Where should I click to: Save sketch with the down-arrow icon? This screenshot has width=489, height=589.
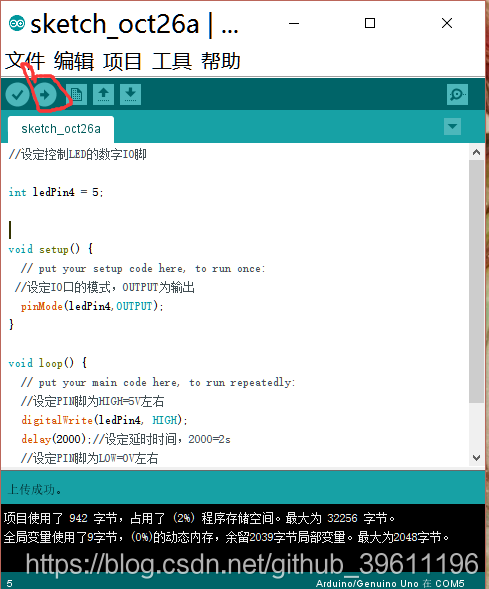click(x=131, y=94)
